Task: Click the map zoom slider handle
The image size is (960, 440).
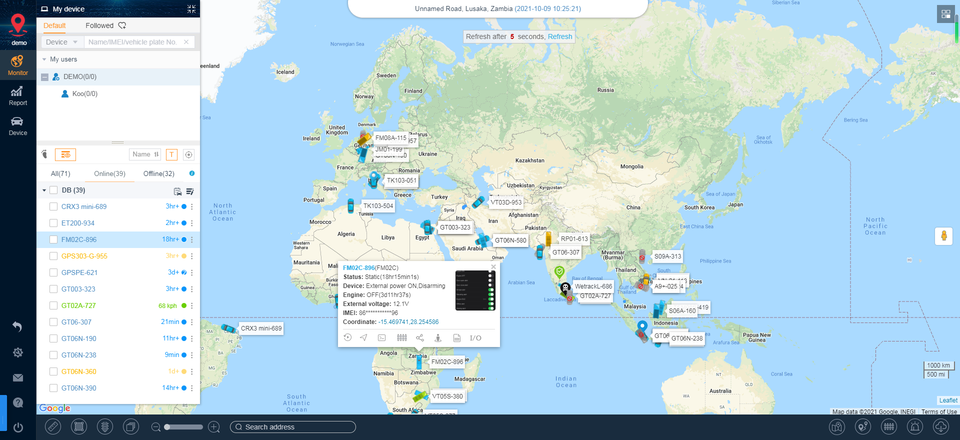Action: coord(167,427)
